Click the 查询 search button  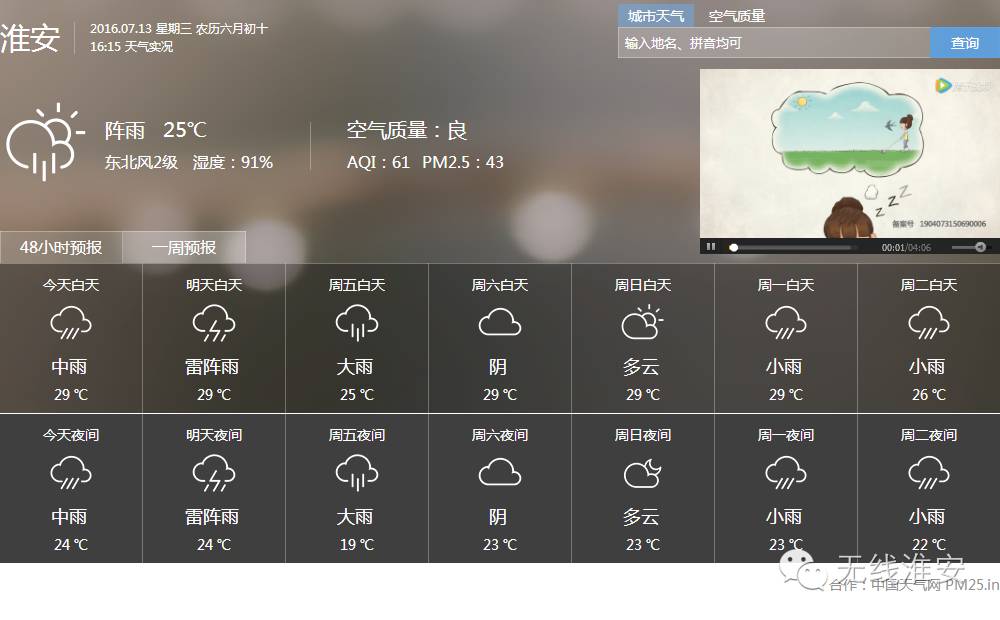(963, 43)
